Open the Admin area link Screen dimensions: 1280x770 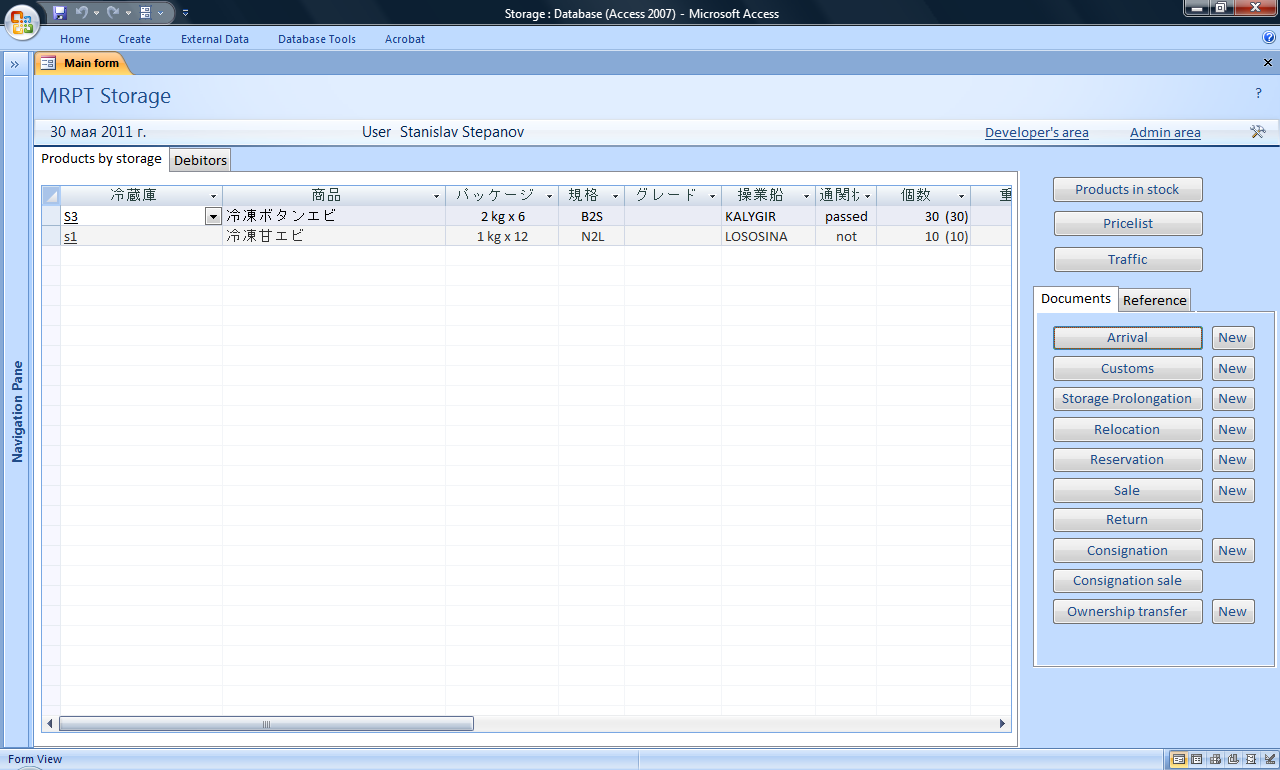1165,132
